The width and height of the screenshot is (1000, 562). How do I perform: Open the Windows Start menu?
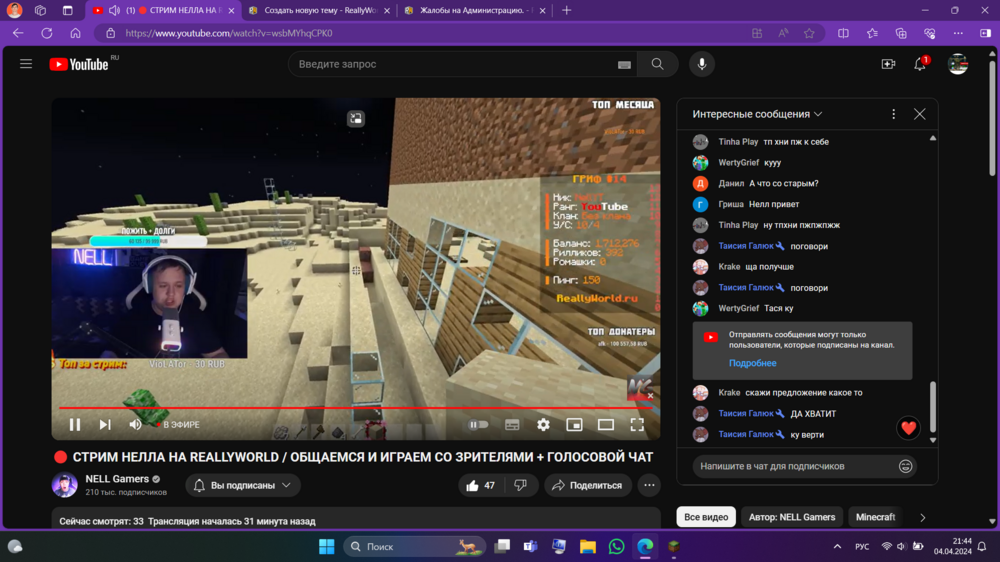[327, 547]
